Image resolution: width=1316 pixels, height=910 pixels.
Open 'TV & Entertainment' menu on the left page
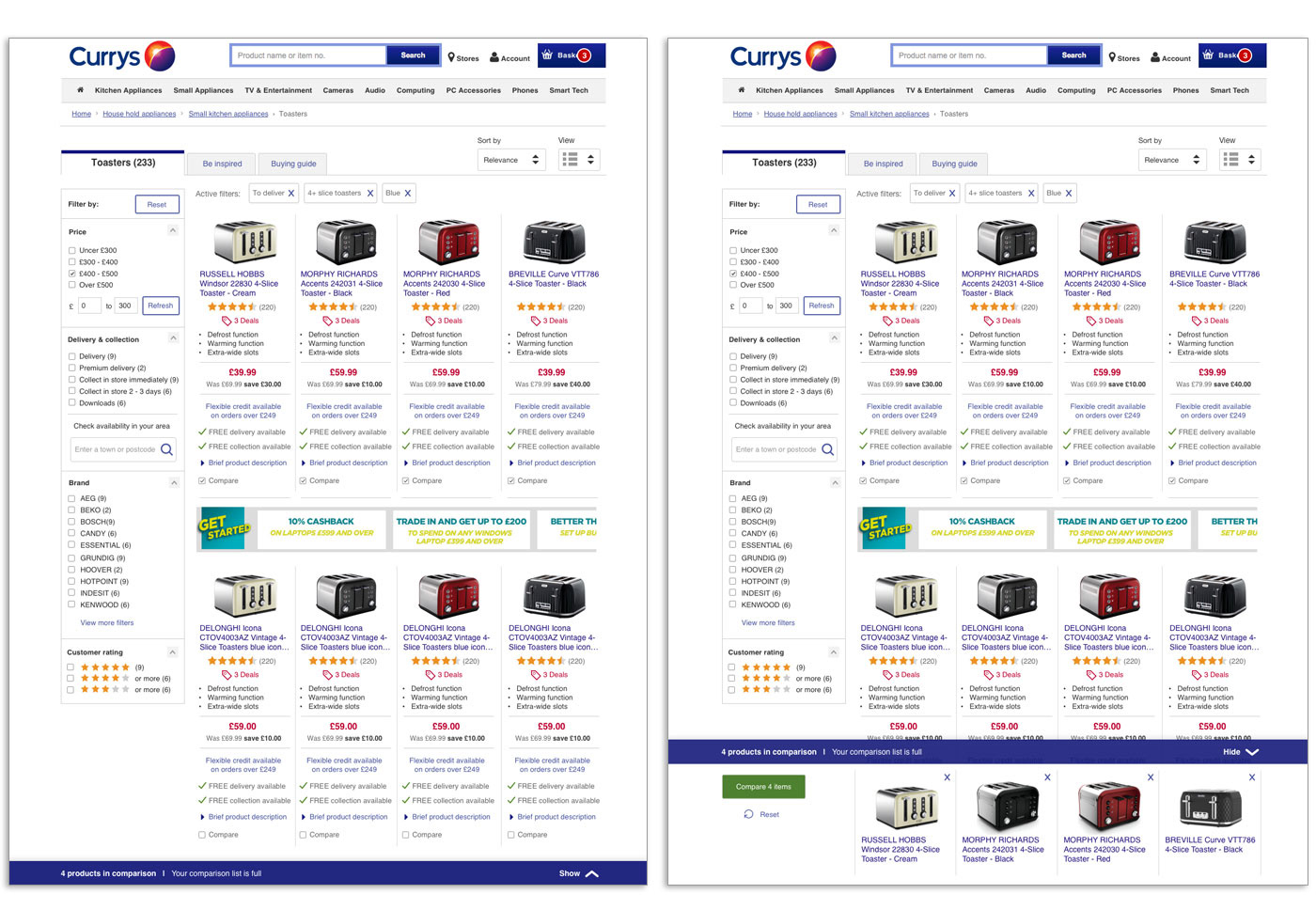(278, 90)
